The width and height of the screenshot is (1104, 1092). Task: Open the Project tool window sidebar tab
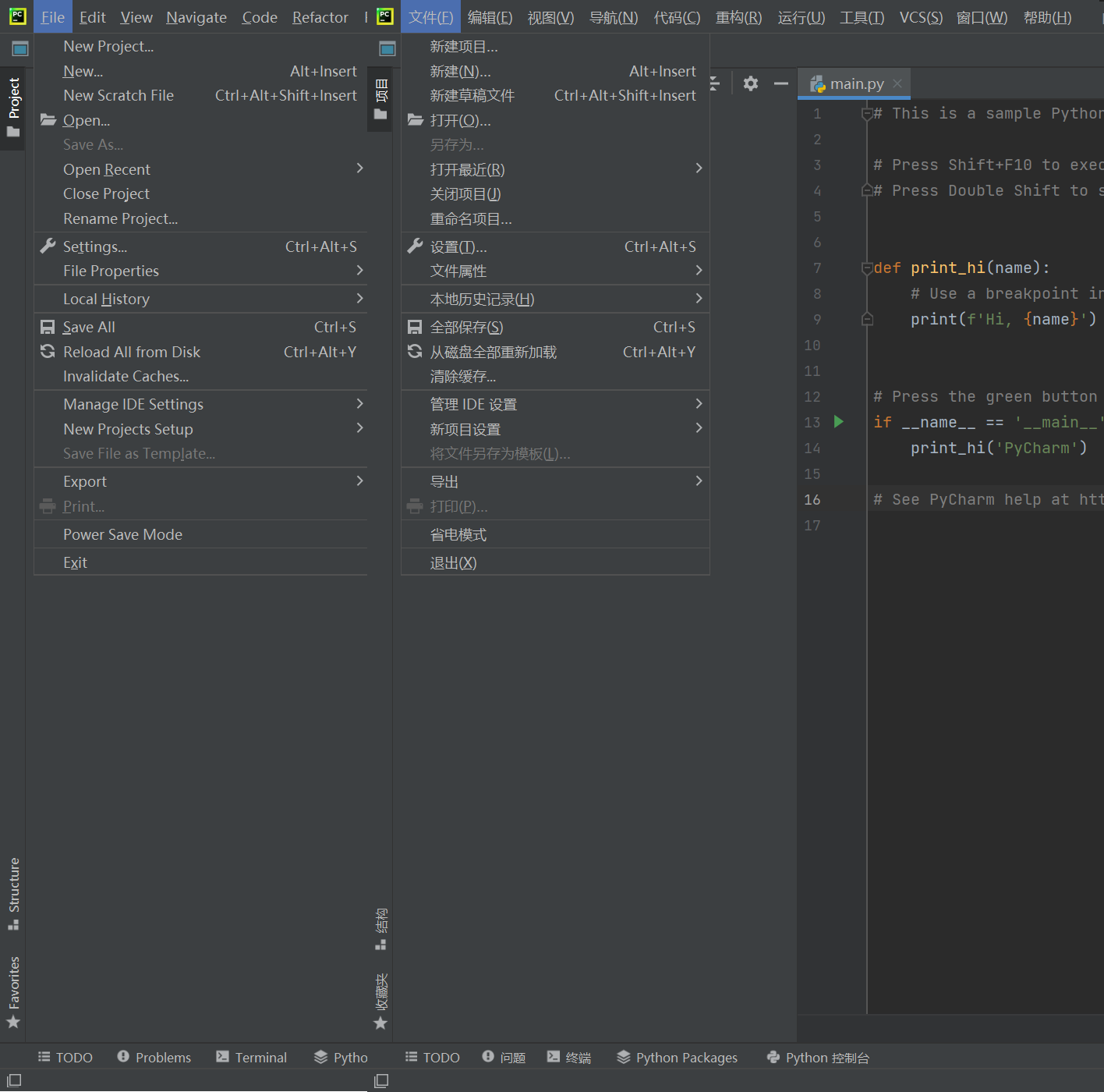[x=13, y=108]
